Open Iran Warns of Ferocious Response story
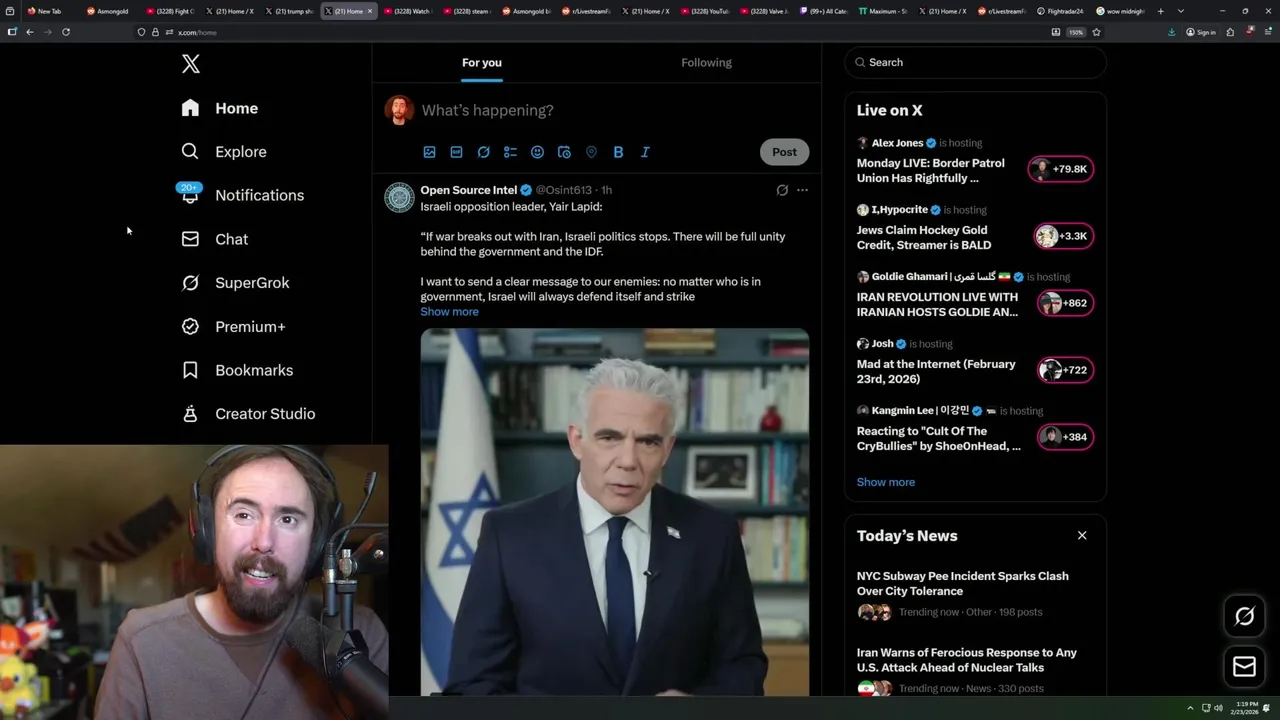This screenshot has width=1280, height=720. click(967, 660)
